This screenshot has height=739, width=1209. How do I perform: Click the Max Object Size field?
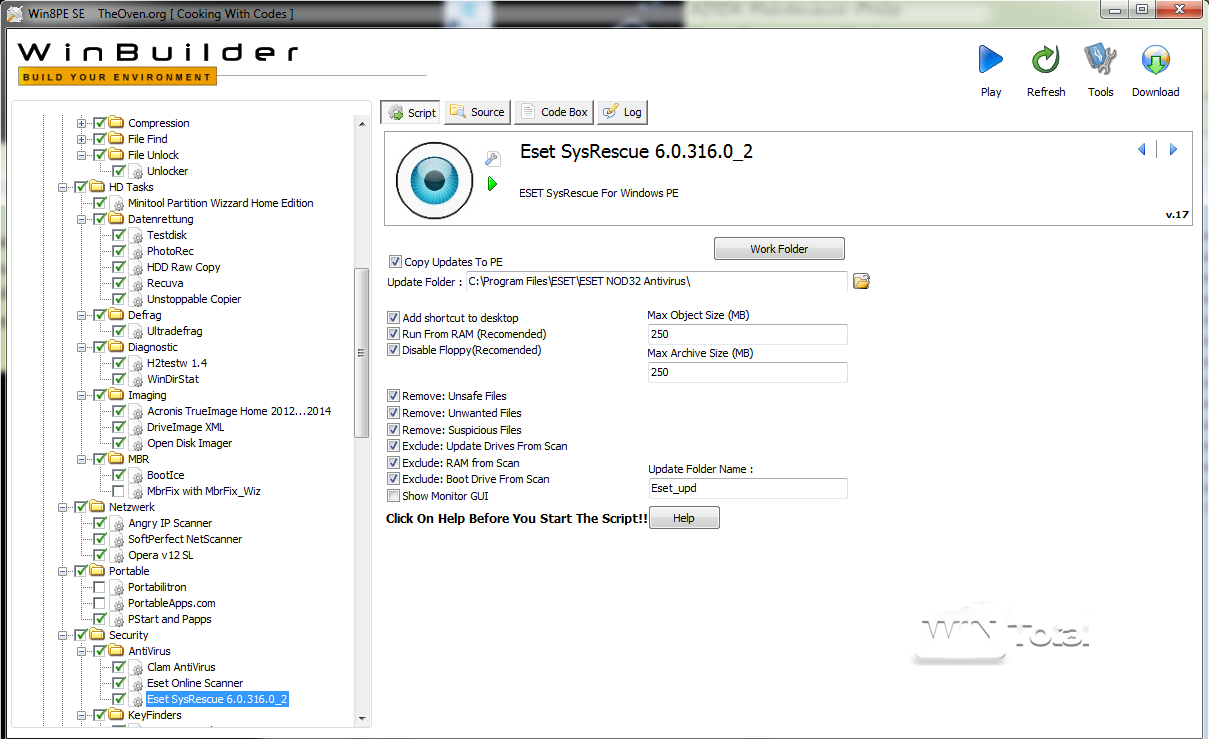pos(747,334)
